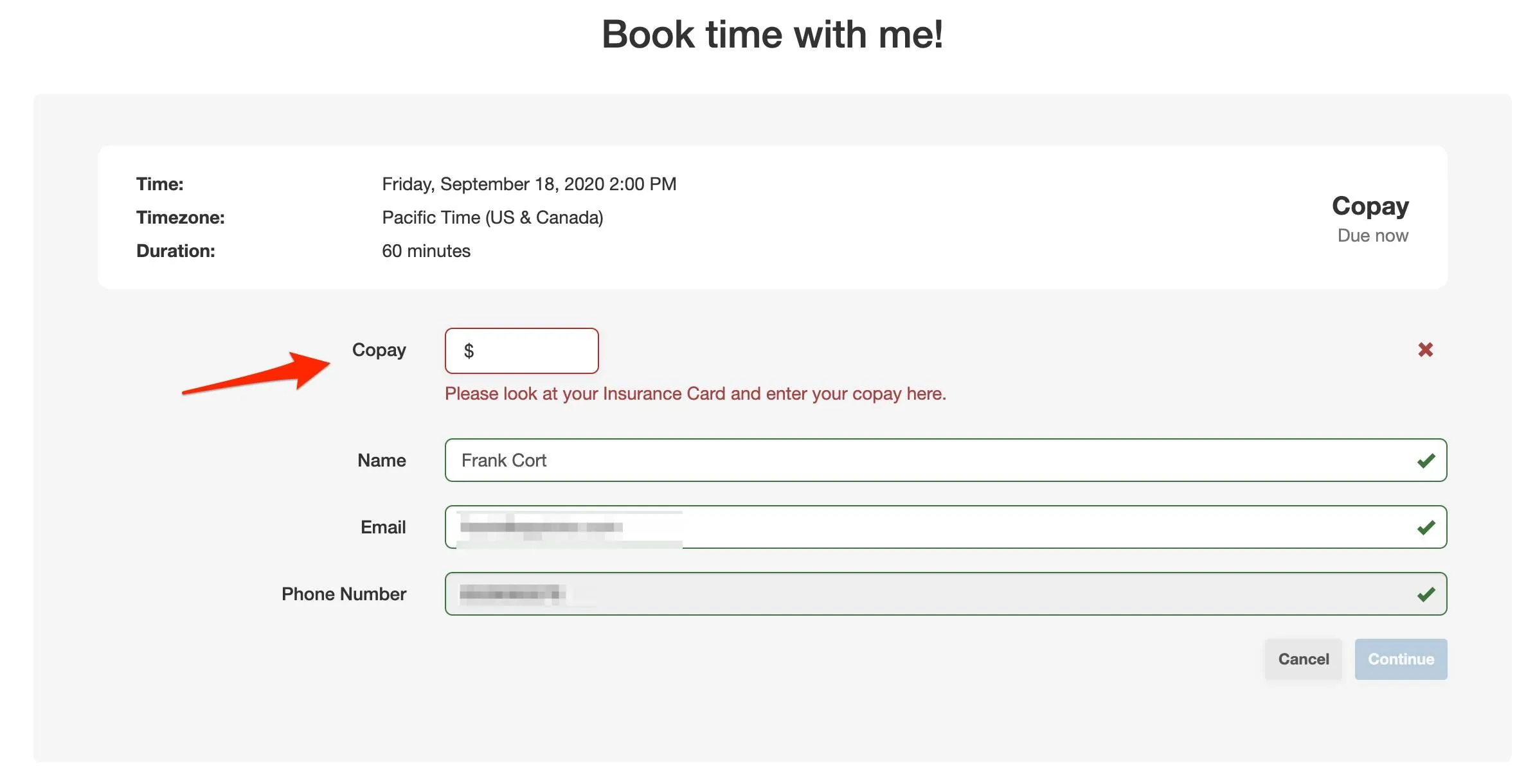The width and height of the screenshot is (1535, 784).
Task: Click the red validation X marking the copay error
Action: [x=1425, y=349]
